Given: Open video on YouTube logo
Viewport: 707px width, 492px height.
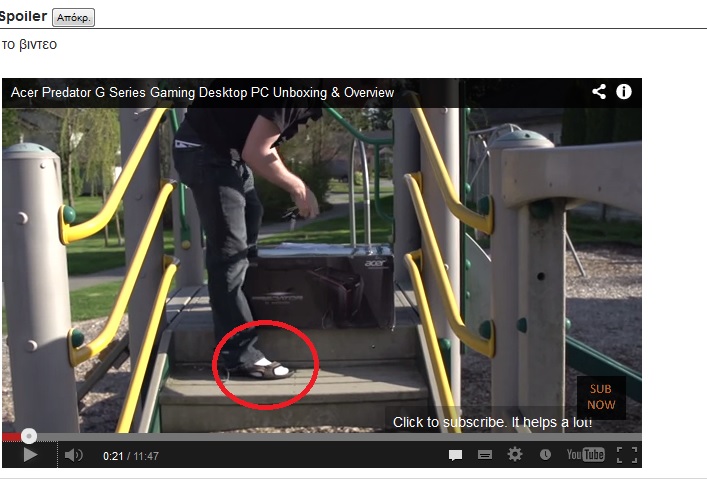Looking at the screenshot, I should click(x=585, y=455).
